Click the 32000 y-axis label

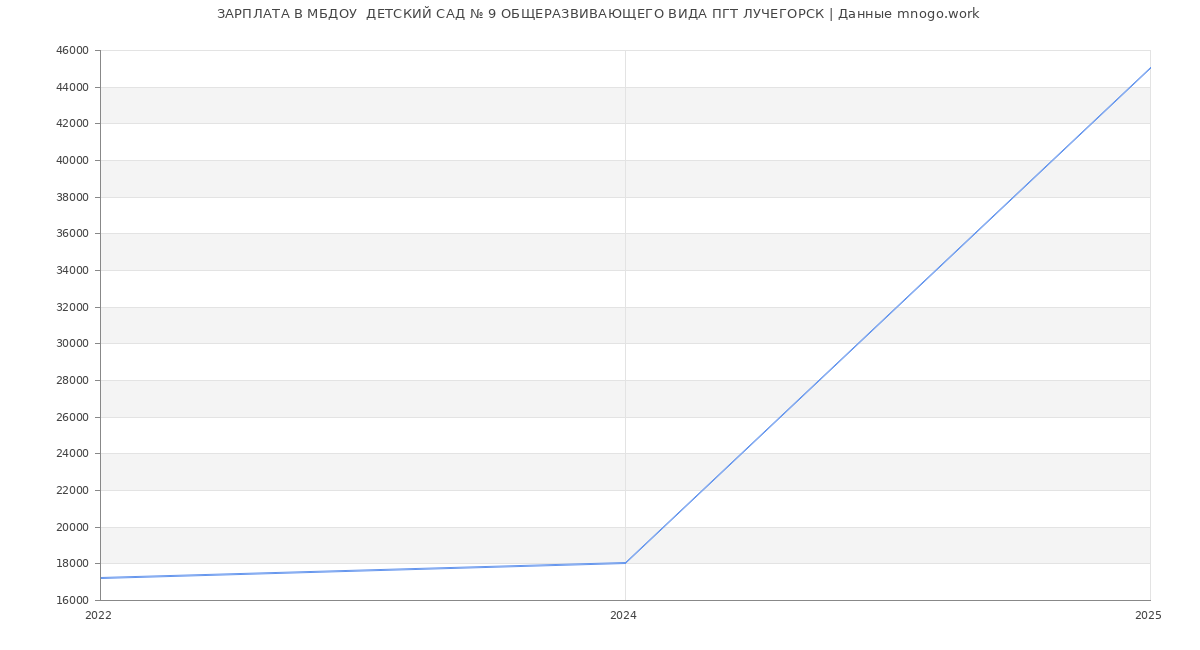coord(72,307)
